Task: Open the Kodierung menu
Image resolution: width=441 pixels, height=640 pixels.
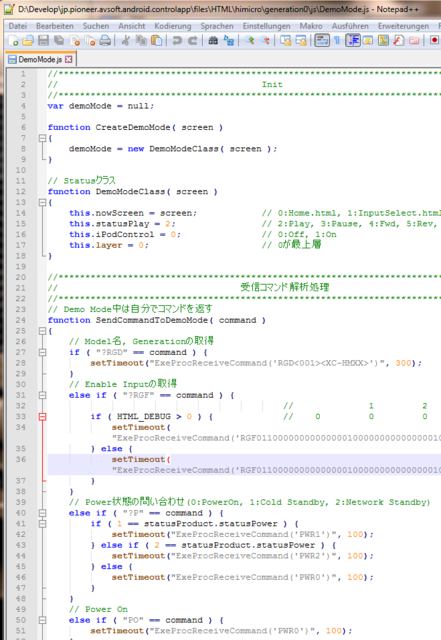Action: 173,26
